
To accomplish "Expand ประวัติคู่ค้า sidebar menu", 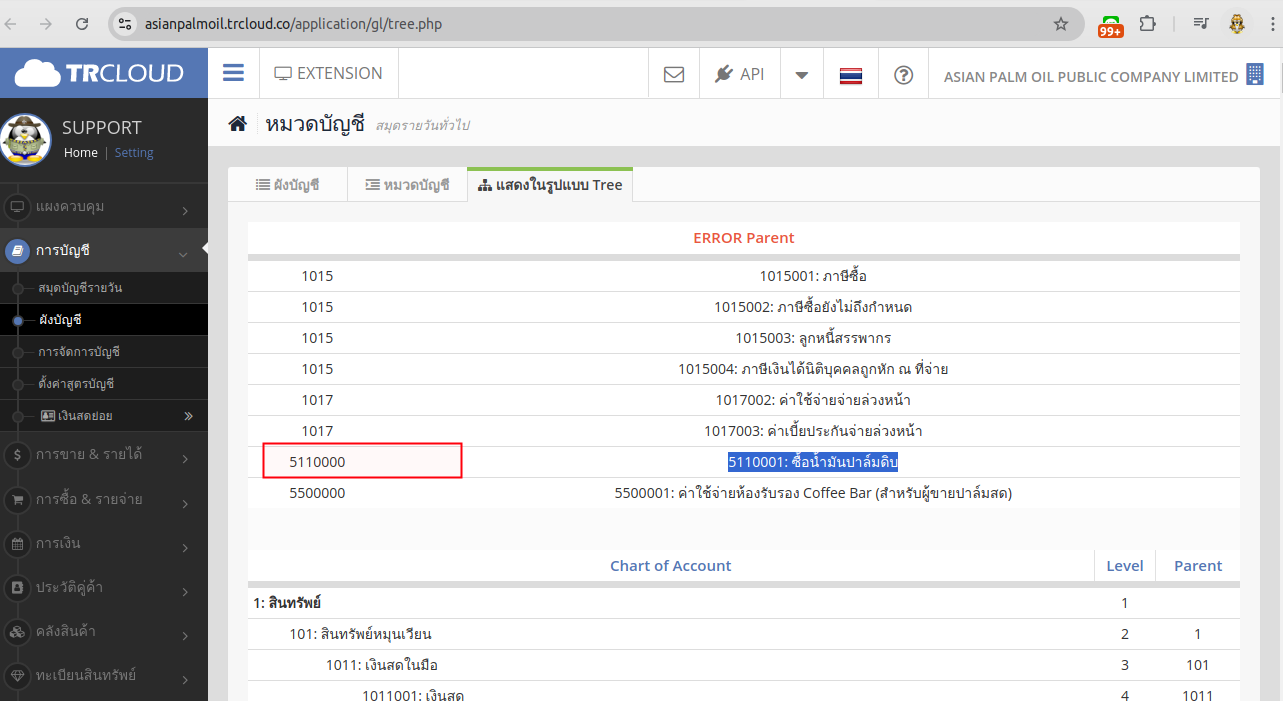I will point(104,588).
